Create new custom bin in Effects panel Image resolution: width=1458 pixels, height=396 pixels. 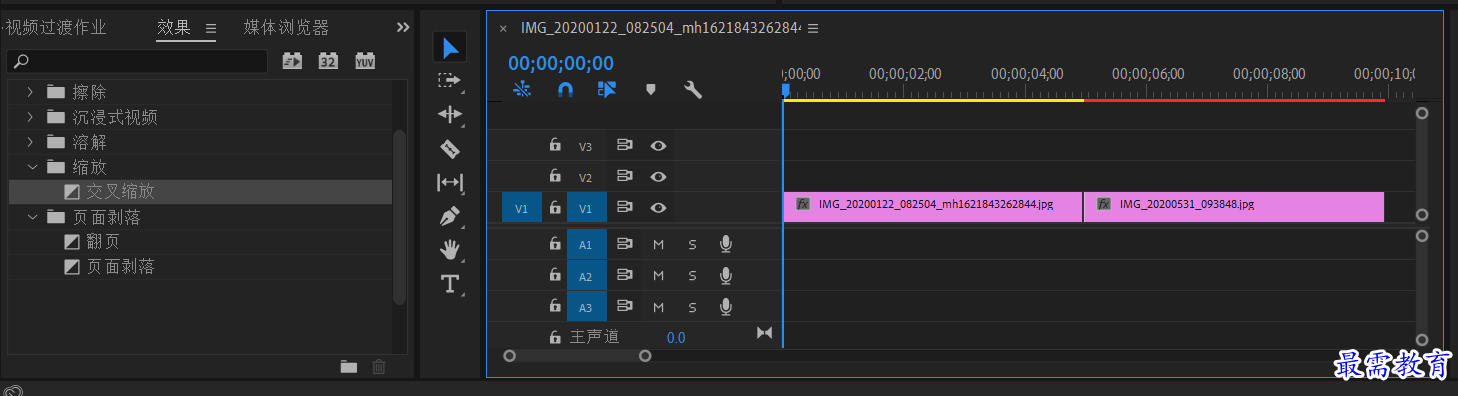(348, 367)
